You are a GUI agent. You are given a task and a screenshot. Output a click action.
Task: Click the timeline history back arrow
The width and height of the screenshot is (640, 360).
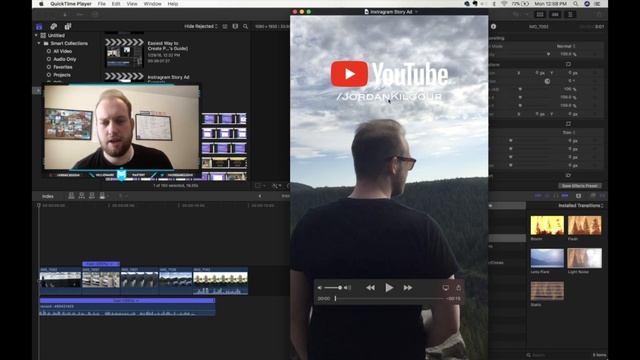[x=260, y=196]
